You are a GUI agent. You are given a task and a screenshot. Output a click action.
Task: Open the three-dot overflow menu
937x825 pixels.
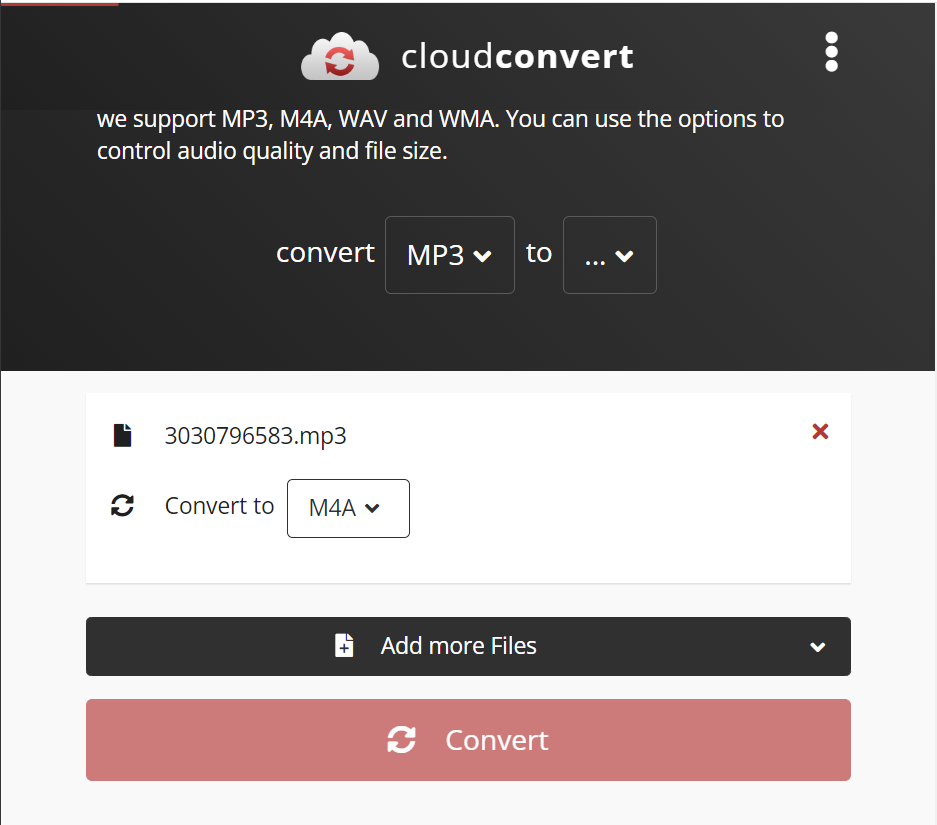point(831,52)
